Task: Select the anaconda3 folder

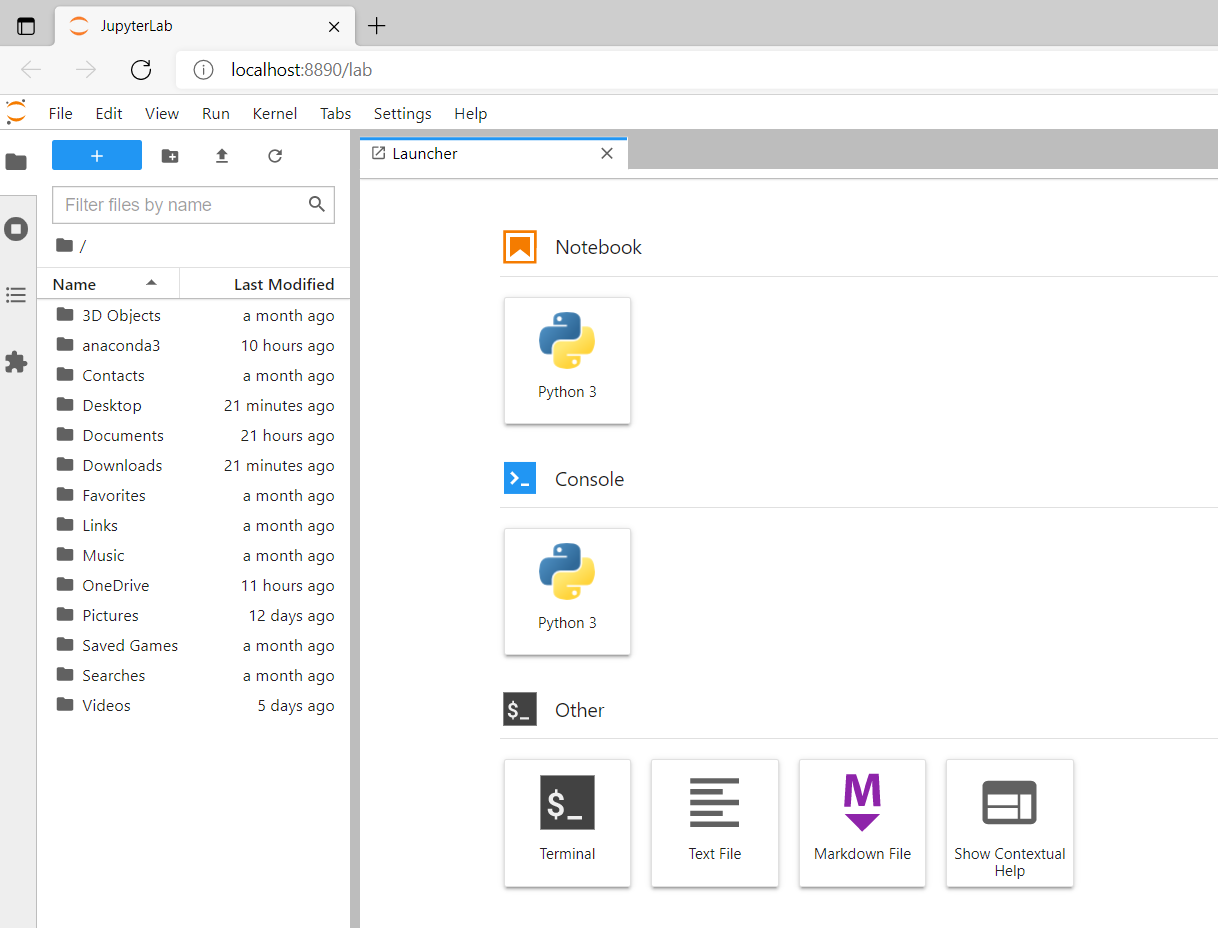Action: [x=193, y=345]
